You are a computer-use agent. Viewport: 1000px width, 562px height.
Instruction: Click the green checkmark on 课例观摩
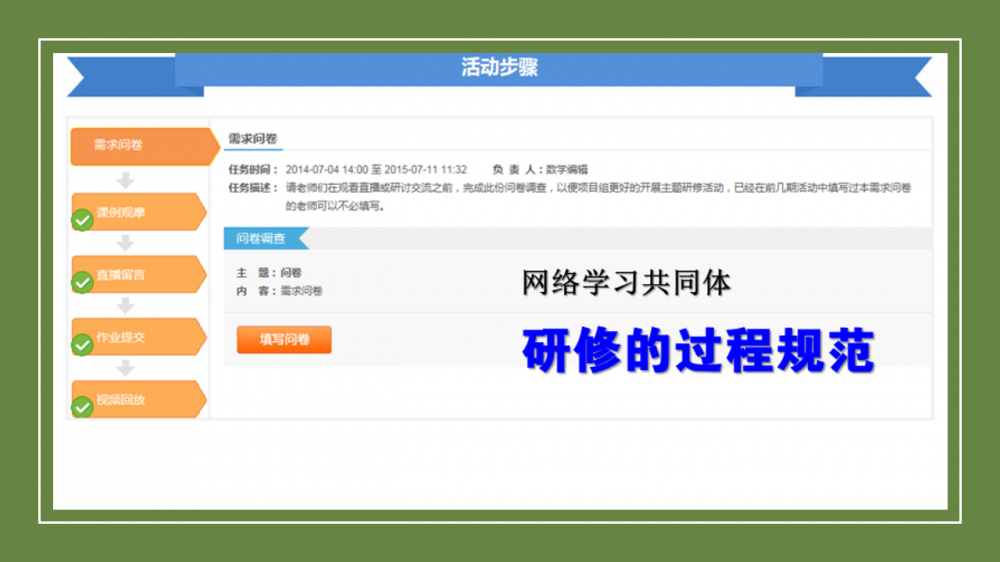coord(83,221)
